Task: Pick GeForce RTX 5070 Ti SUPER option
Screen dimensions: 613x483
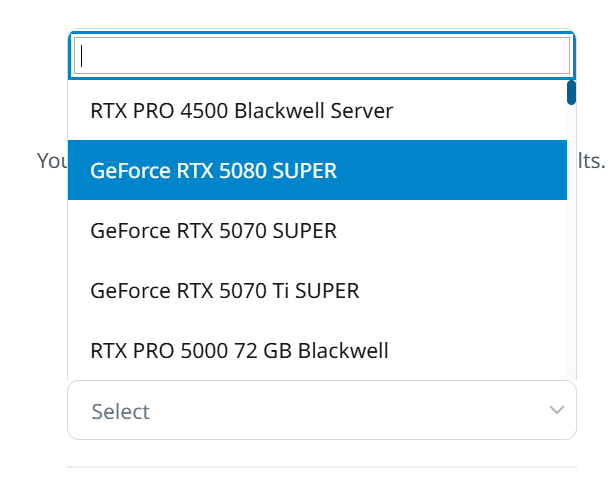Action: click(317, 290)
